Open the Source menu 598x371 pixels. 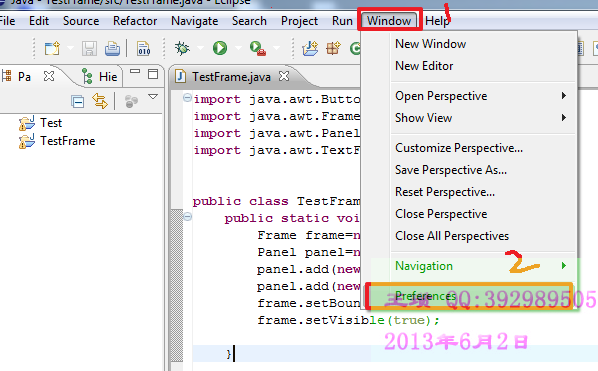[x=81, y=21]
